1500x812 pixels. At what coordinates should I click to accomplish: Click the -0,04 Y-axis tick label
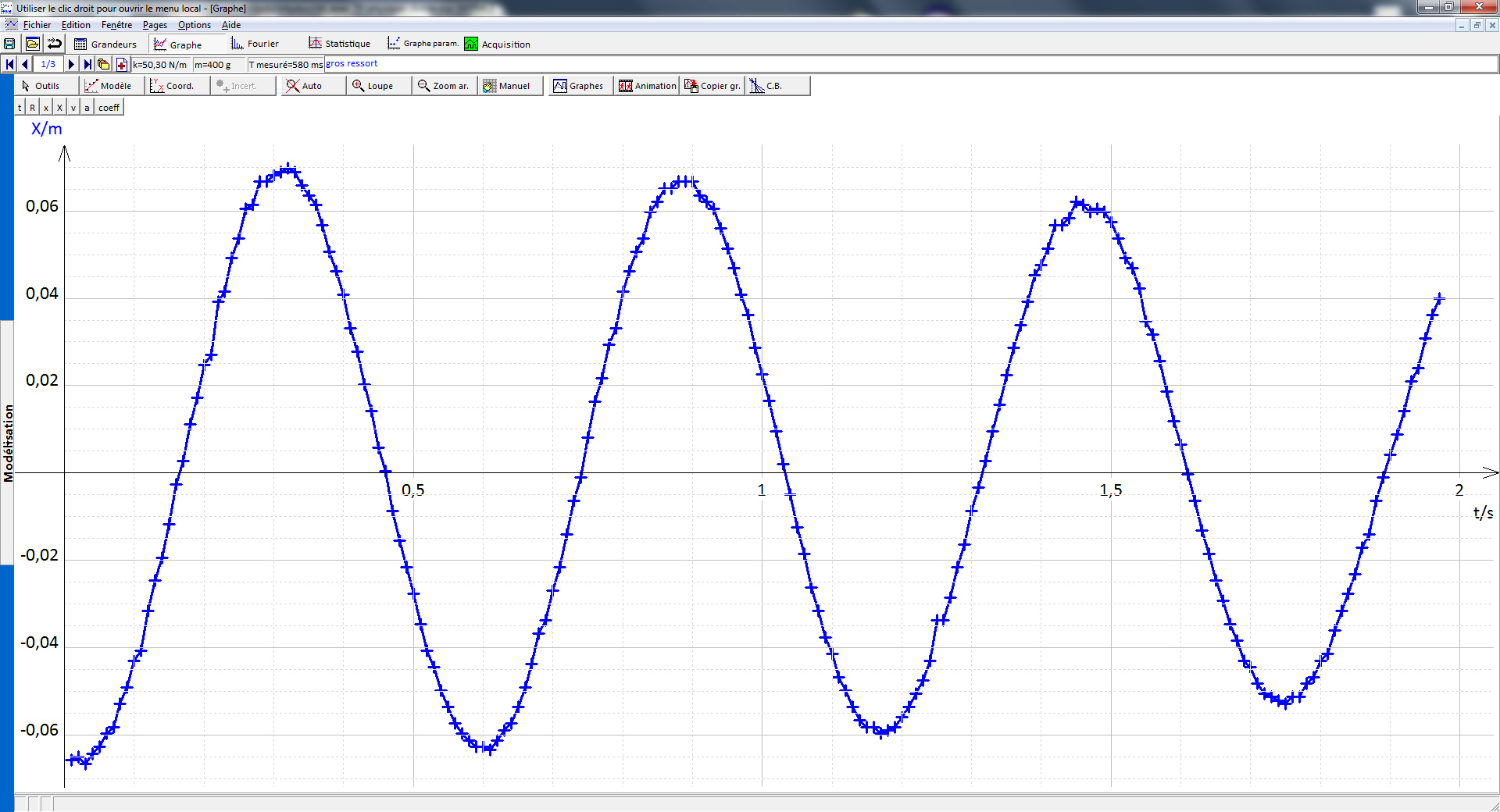pyautogui.click(x=39, y=643)
